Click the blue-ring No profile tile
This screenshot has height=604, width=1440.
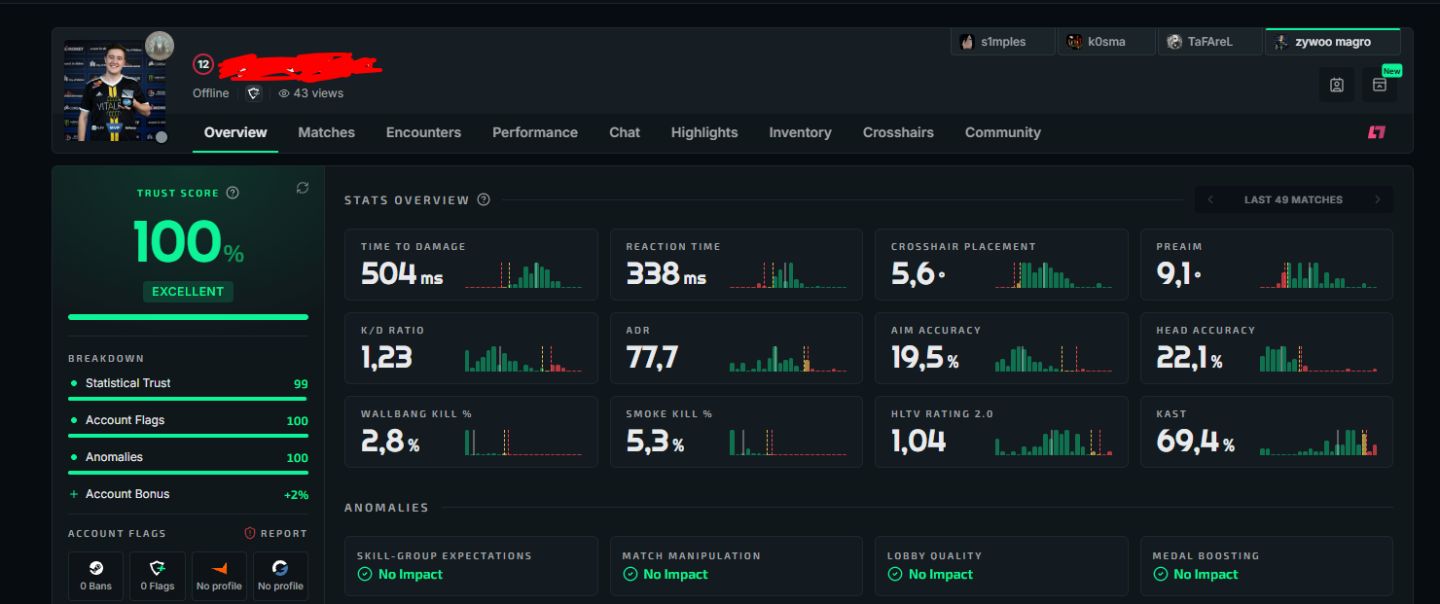[280, 576]
